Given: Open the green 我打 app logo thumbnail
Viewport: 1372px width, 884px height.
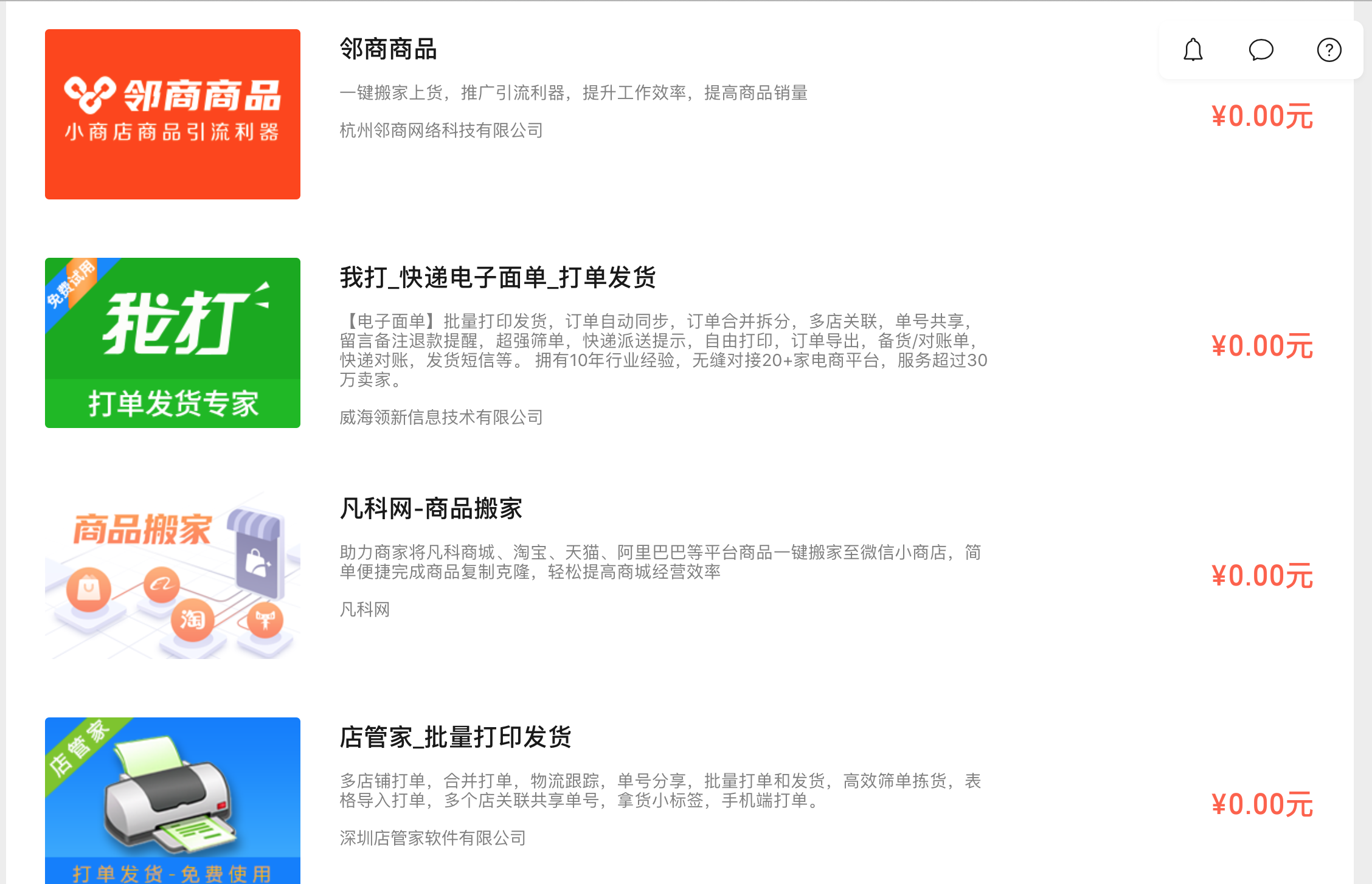Looking at the screenshot, I should click(173, 343).
